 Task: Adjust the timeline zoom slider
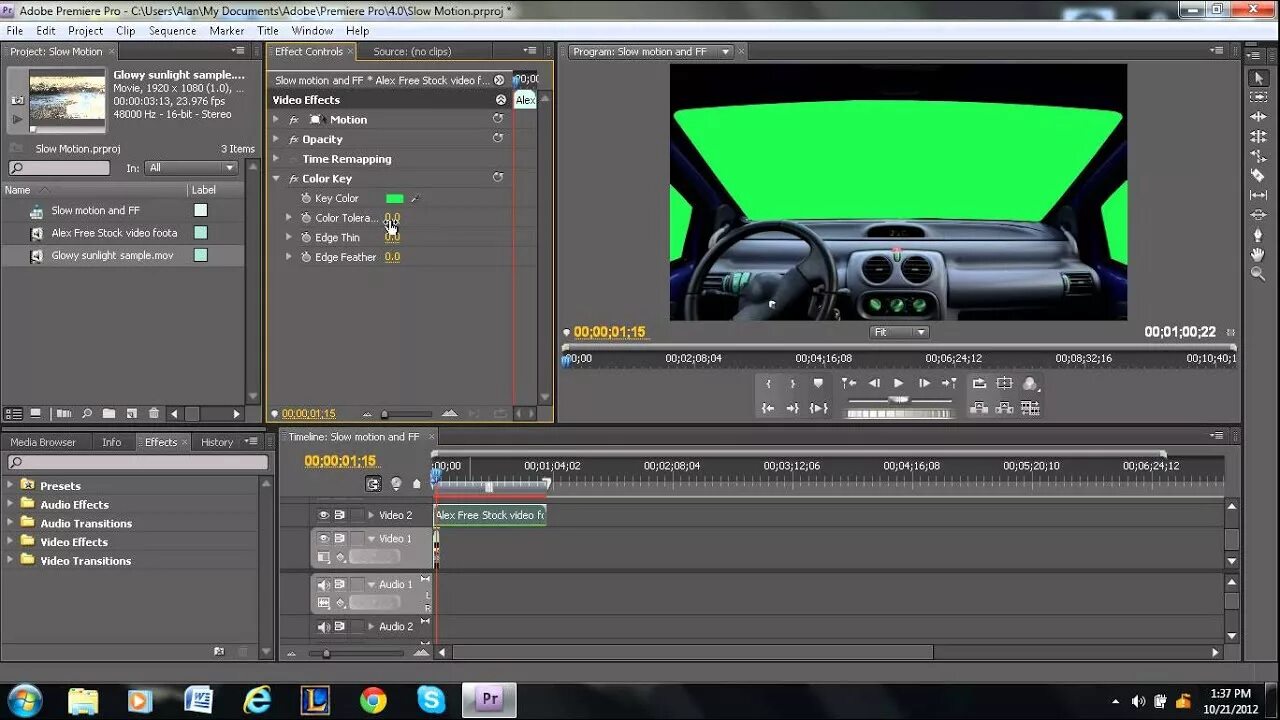point(326,653)
